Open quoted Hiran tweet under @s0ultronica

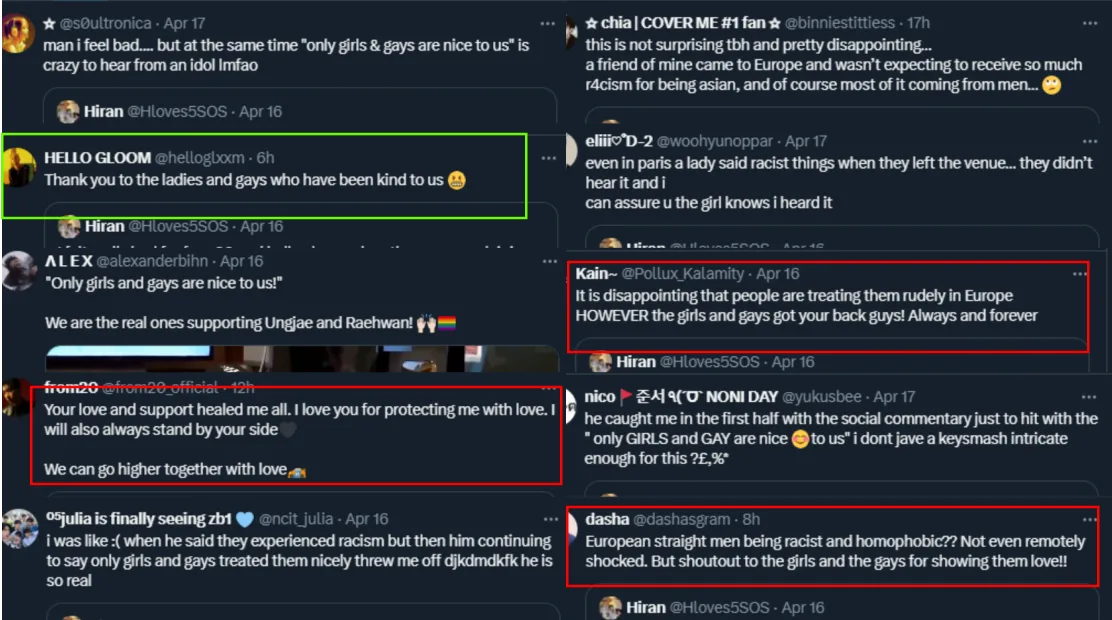coord(300,108)
